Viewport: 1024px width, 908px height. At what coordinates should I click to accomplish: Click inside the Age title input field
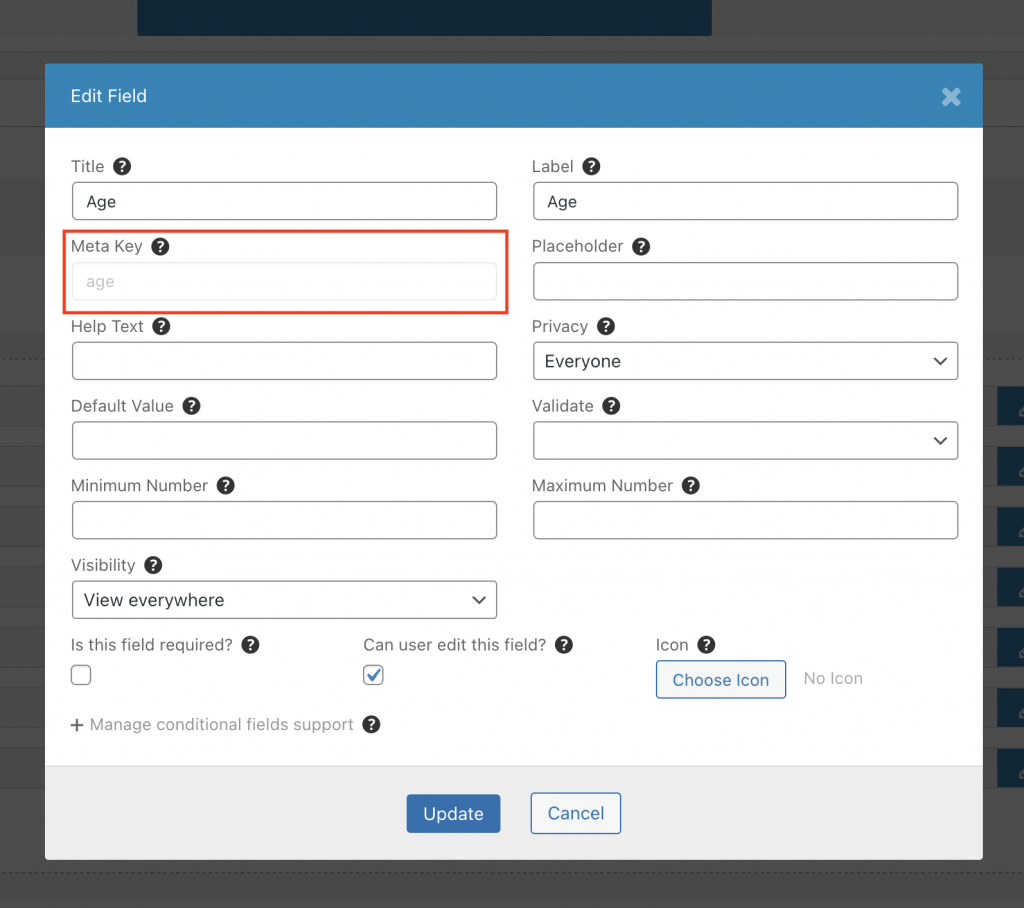[x=284, y=201]
